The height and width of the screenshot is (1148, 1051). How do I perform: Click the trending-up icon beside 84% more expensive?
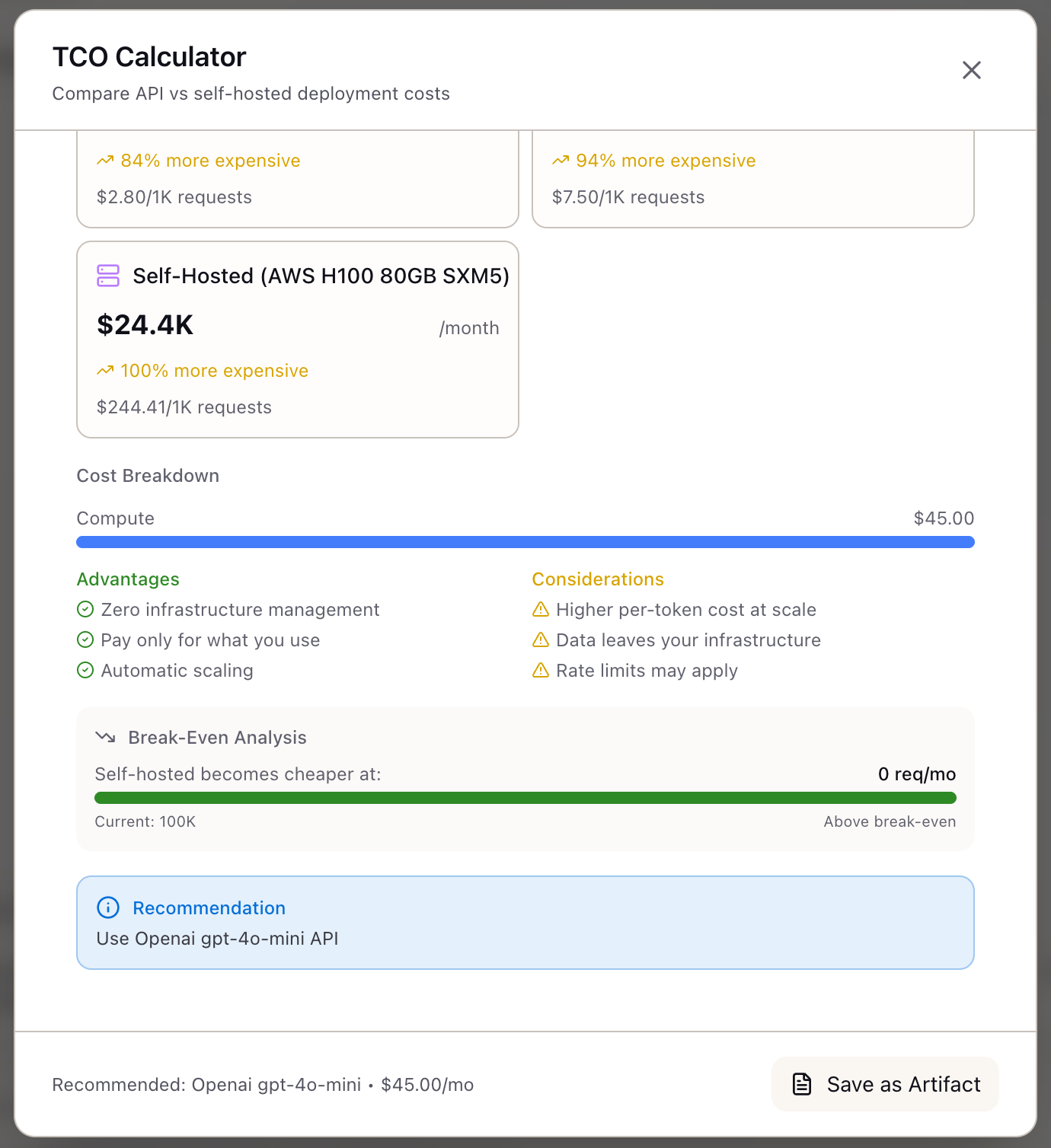click(x=106, y=160)
